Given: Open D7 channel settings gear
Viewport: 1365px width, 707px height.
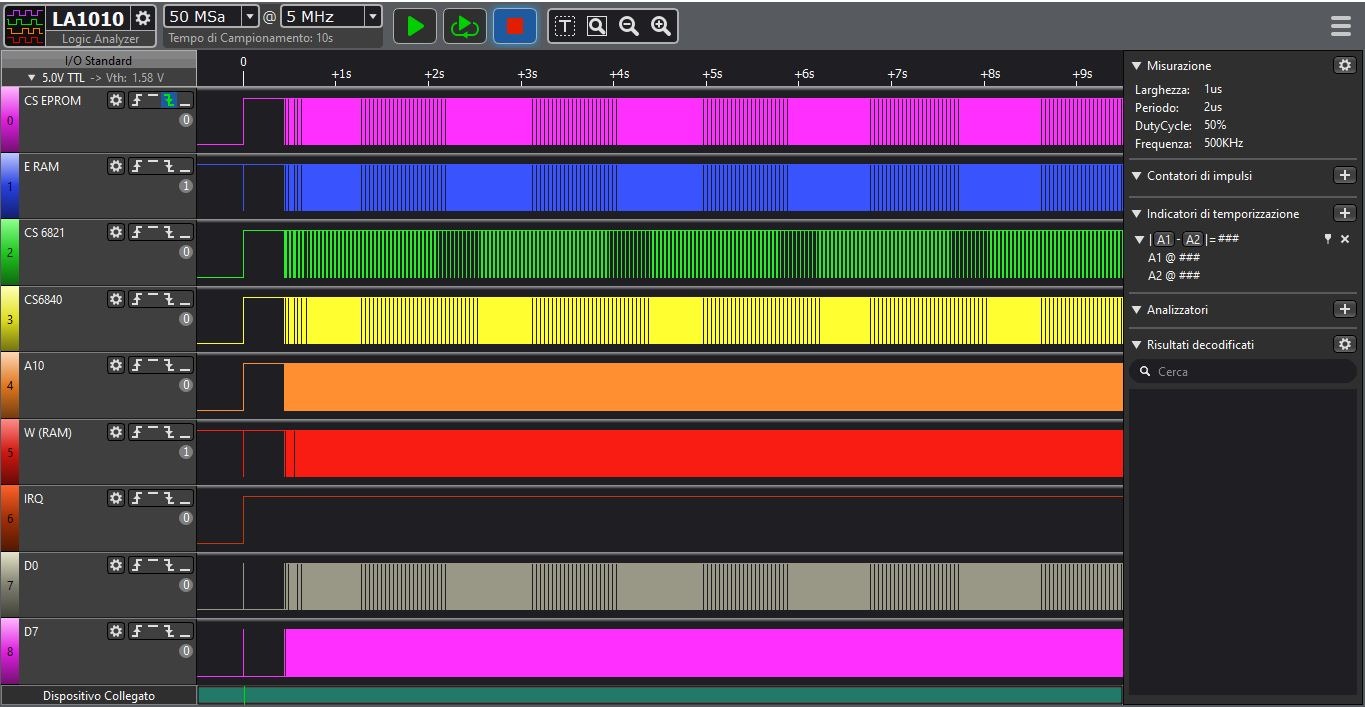Looking at the screenshot, I should point(116,631).
